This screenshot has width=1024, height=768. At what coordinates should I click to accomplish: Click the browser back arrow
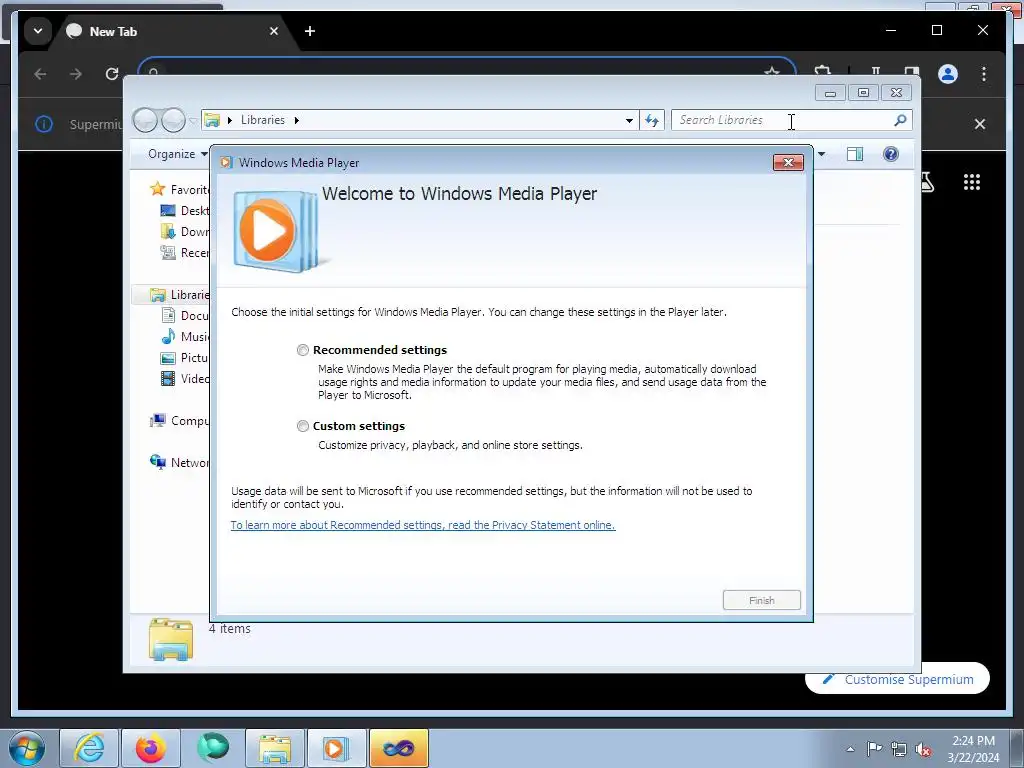click(x=40, y=74)
